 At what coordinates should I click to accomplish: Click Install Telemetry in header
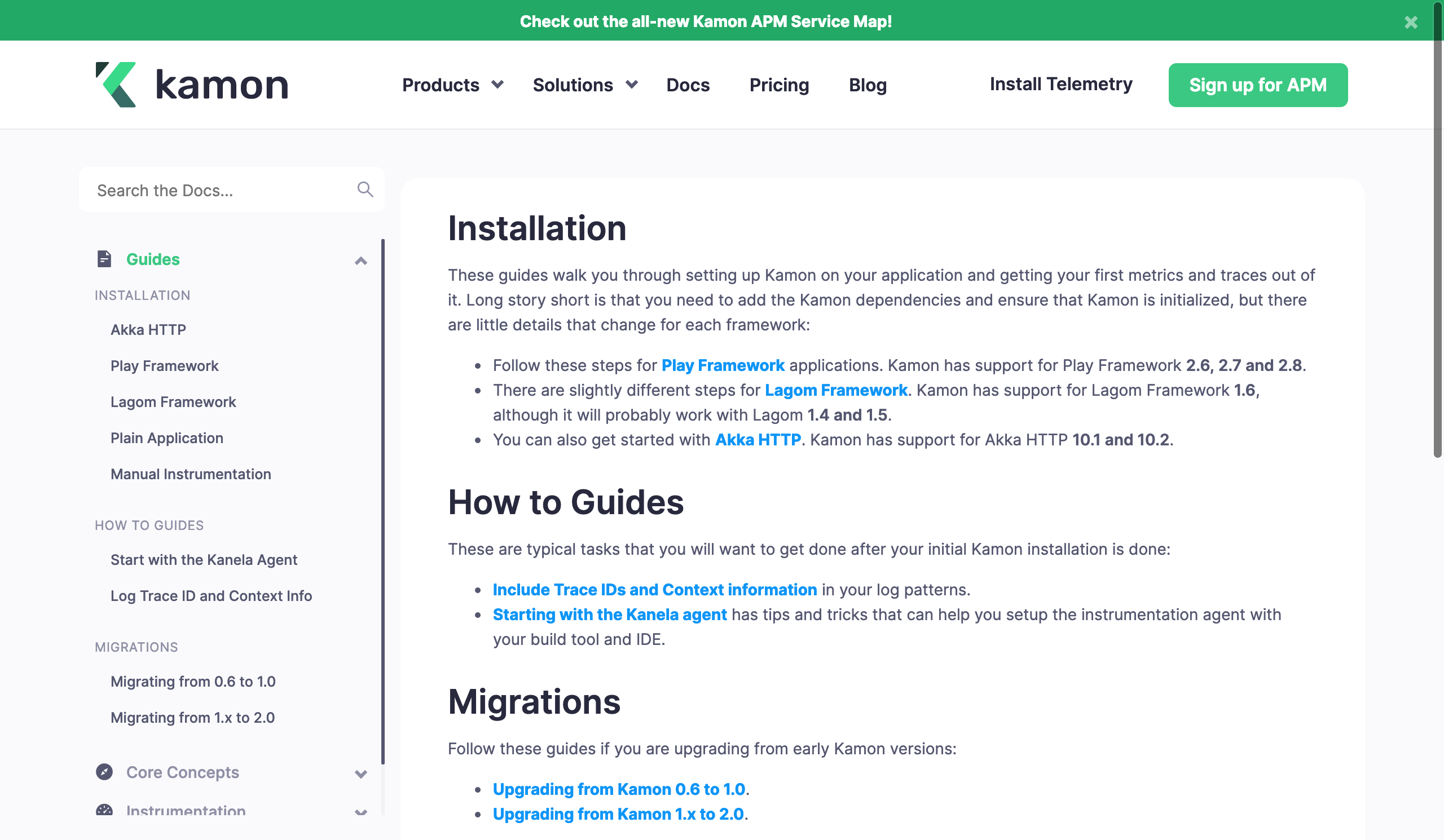1060,84
